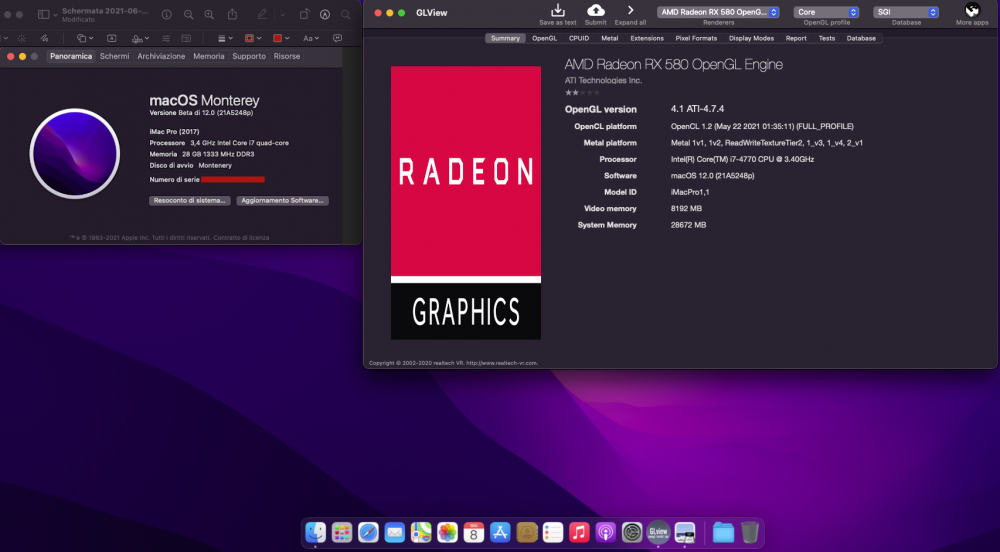1000x552 pixels.
Task: Open the Music app from the Dock
Action: [579, 532]
